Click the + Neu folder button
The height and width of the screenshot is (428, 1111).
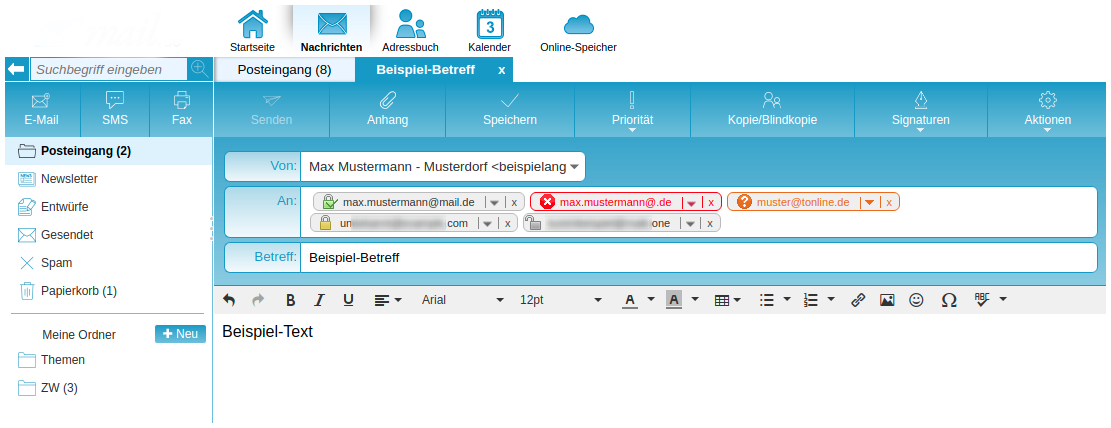click(x=181, y=334)
